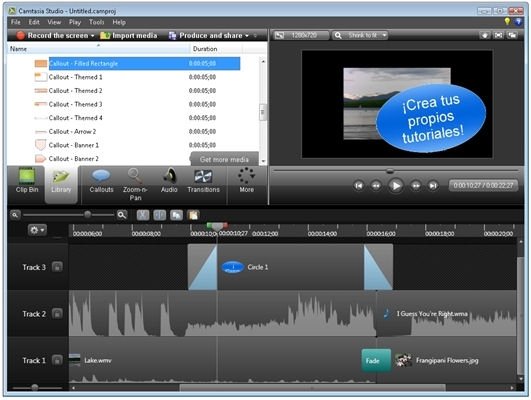
Task: Click the library list vertical scrollbar
Action: (263, 111)
